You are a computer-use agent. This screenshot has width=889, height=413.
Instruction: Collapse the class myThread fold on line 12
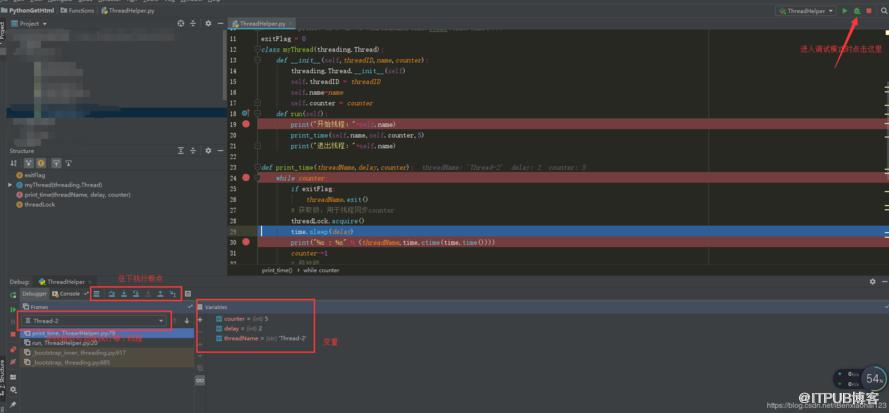[x=257, y=50]
